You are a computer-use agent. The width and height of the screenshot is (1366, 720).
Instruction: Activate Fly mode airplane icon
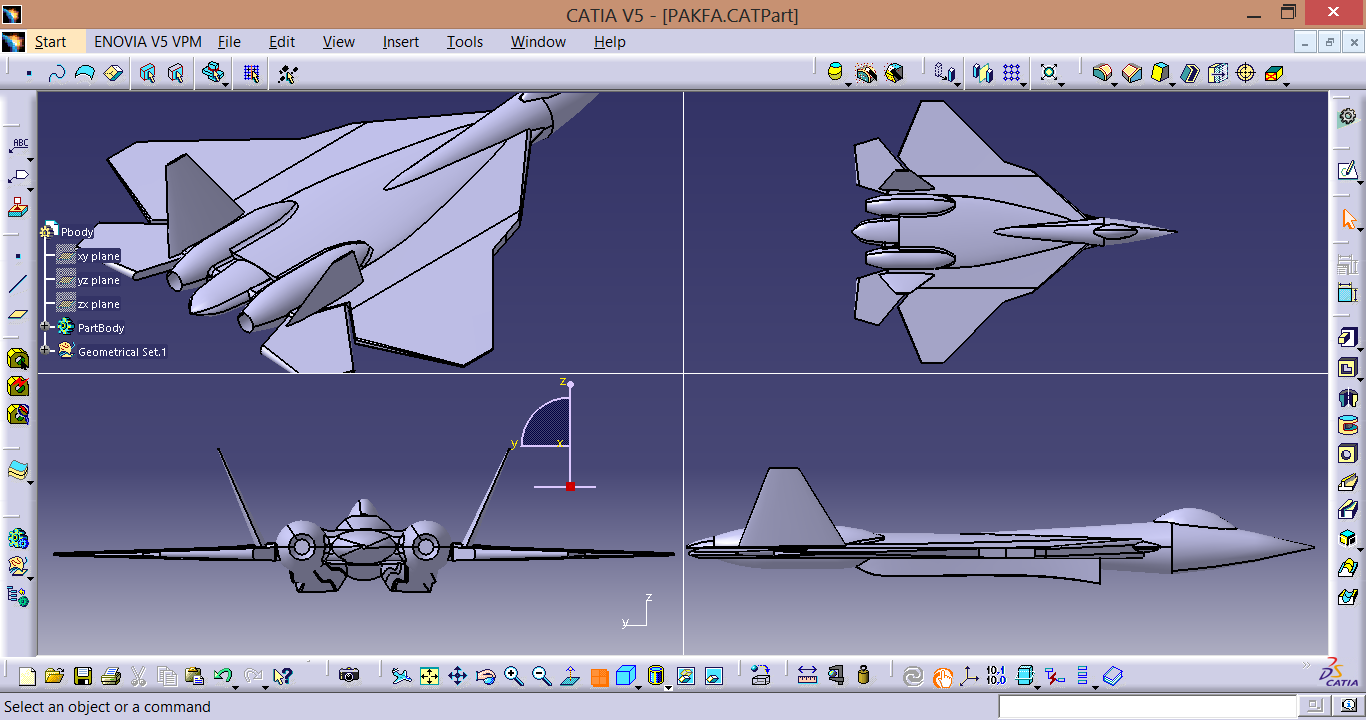pyautogui.click(x=401, y=676)
